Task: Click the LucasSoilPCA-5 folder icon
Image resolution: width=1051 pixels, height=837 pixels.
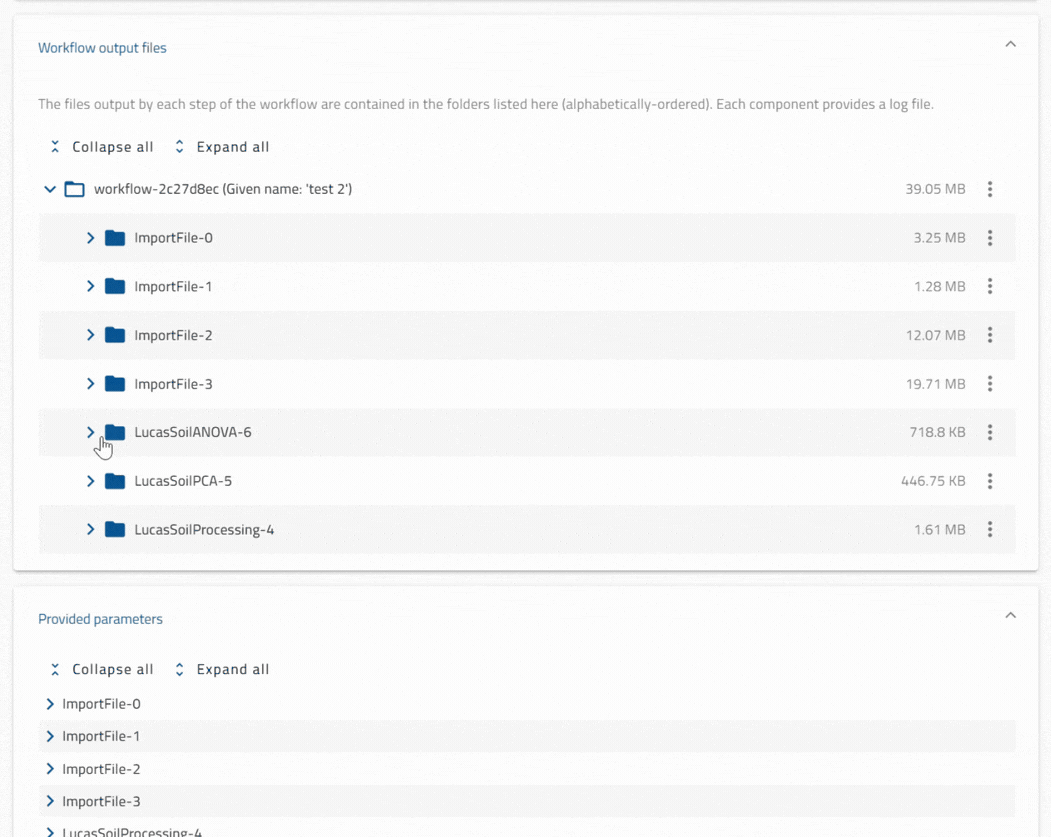Action: (x=115, y=480)
